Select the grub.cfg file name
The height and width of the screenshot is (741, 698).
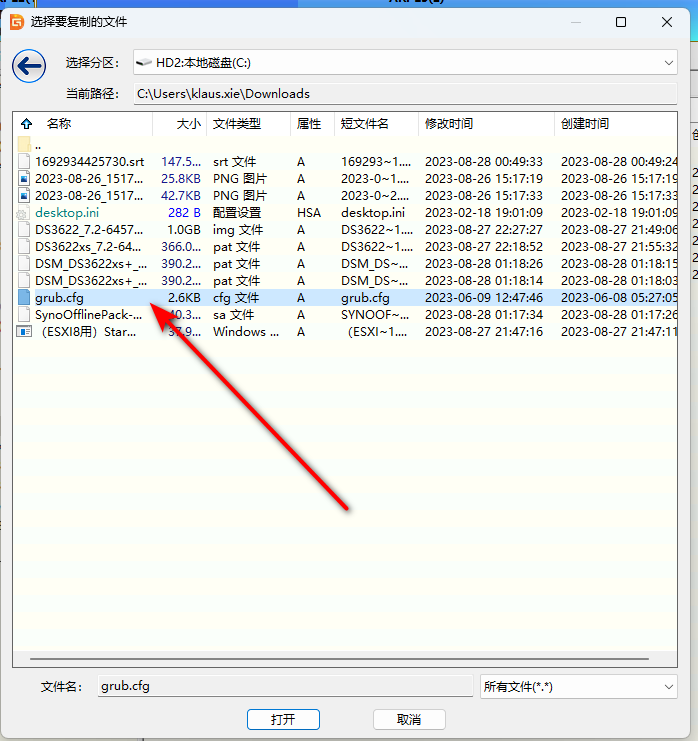(x=59, y=298)
